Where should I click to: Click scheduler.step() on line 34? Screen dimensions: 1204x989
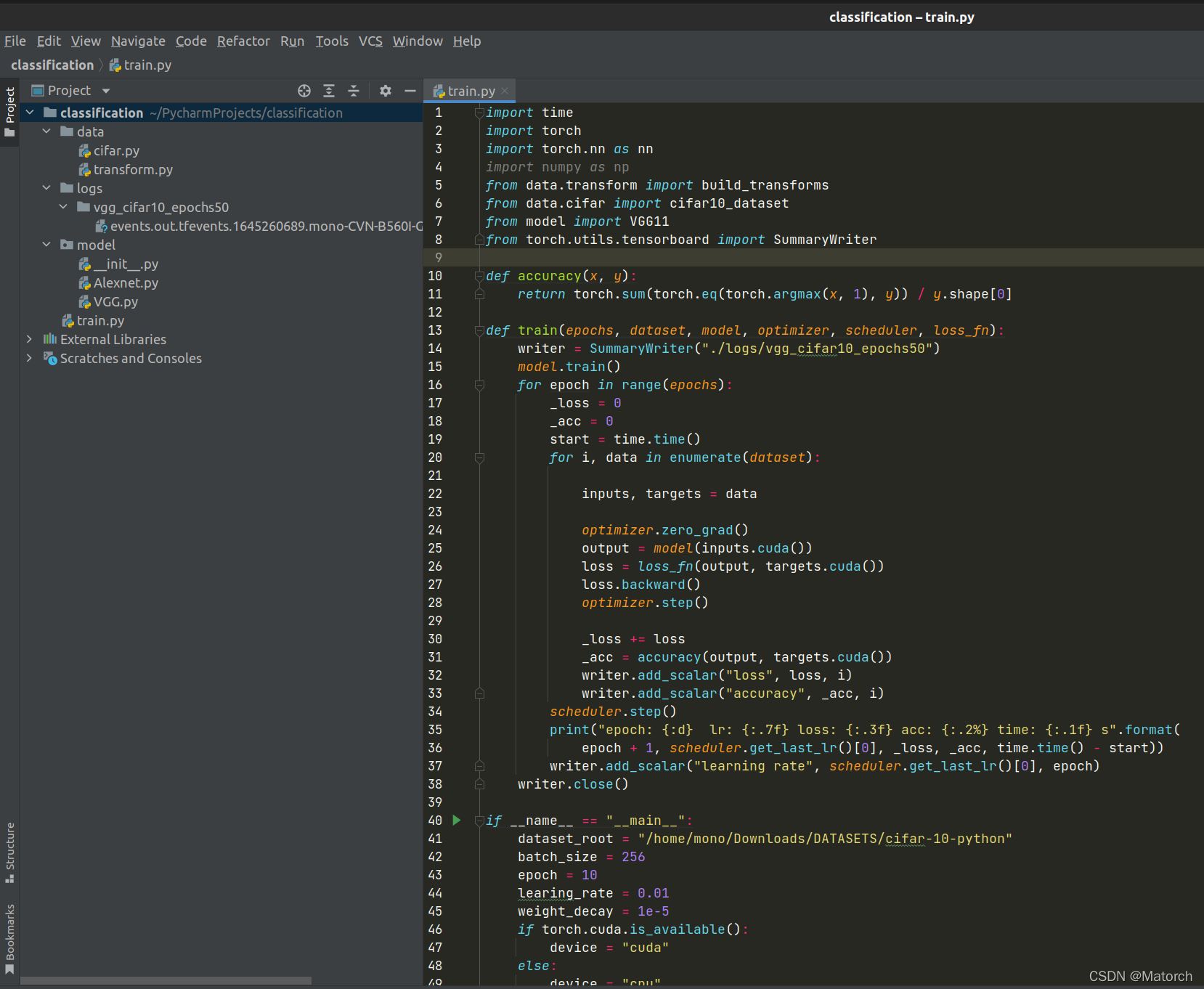click(x=613, y=712)
